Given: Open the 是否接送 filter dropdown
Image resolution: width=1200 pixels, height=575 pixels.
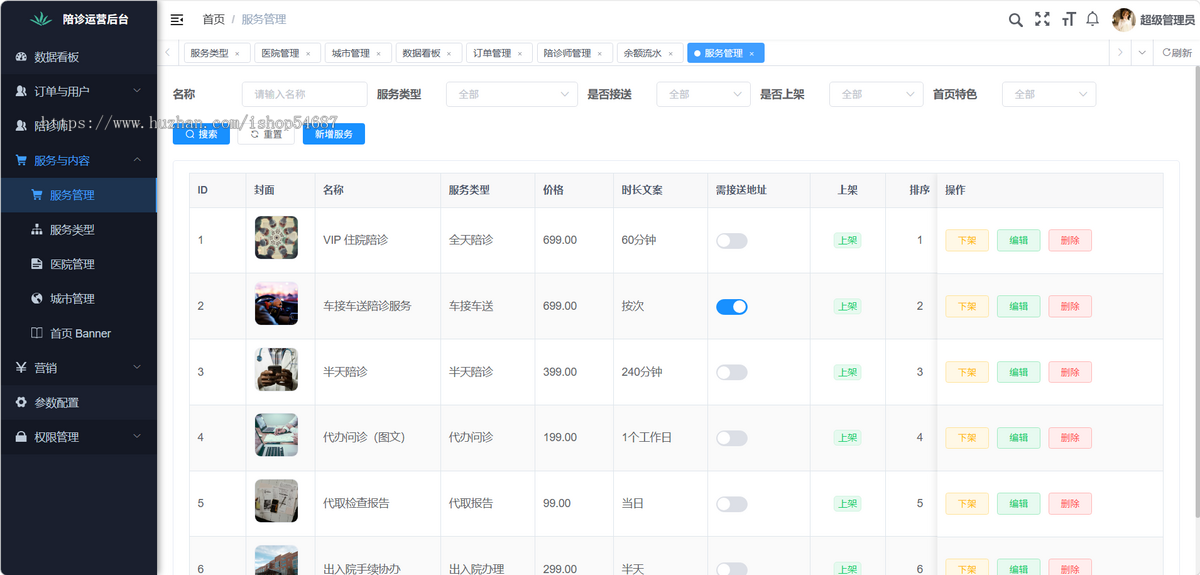Looking at the screenshot, I should (703, 94).
